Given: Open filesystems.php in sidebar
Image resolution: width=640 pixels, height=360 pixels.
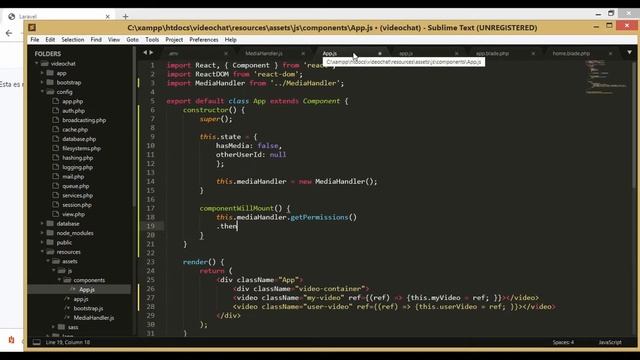Looking at the screenshot, I should point(81,148).
